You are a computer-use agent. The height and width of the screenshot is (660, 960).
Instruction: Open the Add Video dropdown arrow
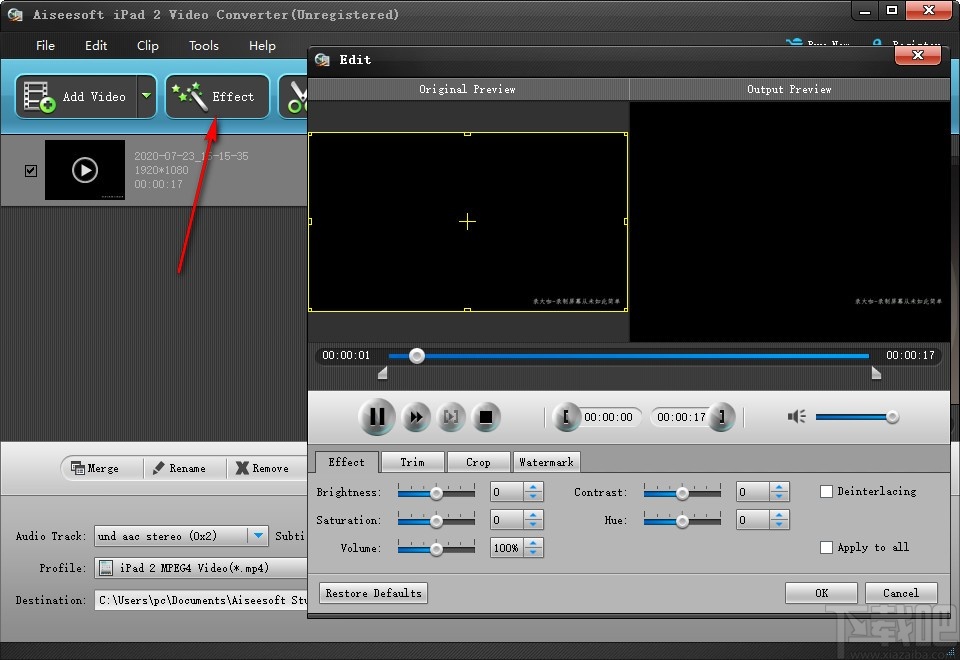point(146,96)
